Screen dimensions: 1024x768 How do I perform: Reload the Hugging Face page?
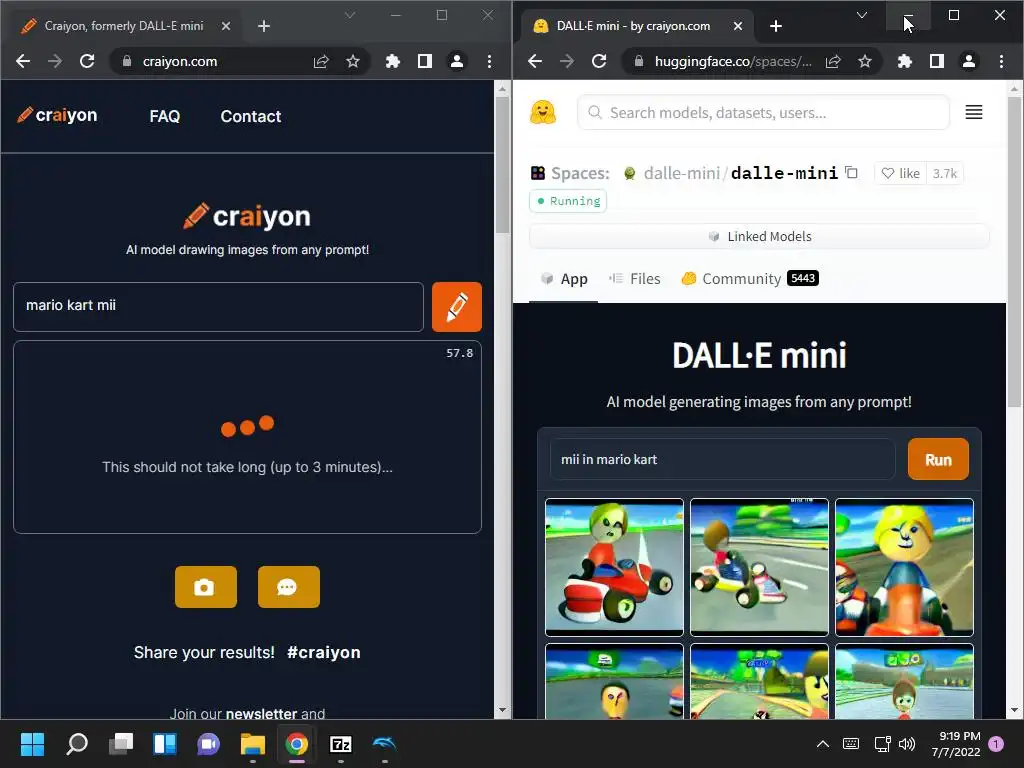599,61
